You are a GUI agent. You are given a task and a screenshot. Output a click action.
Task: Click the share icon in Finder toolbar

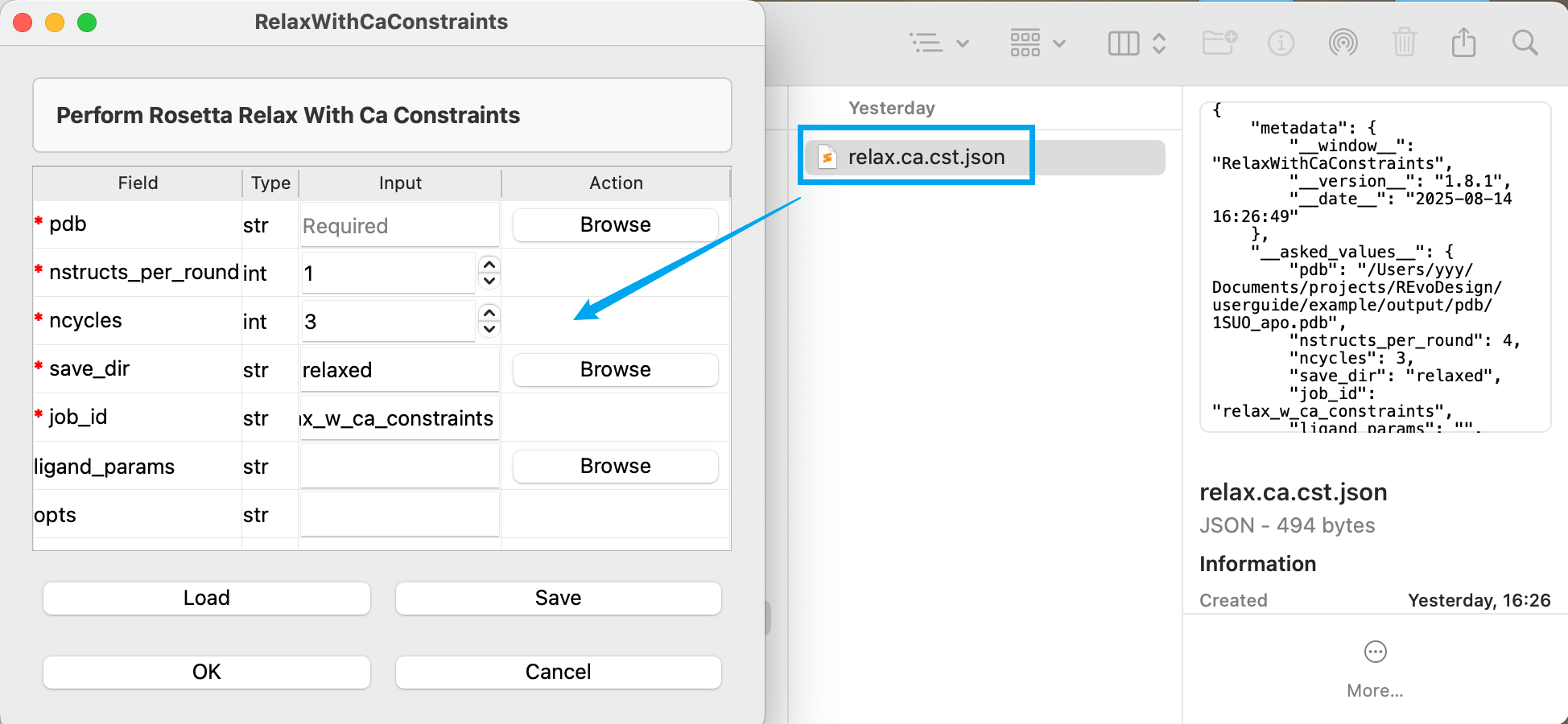(x=1463, y=42)
